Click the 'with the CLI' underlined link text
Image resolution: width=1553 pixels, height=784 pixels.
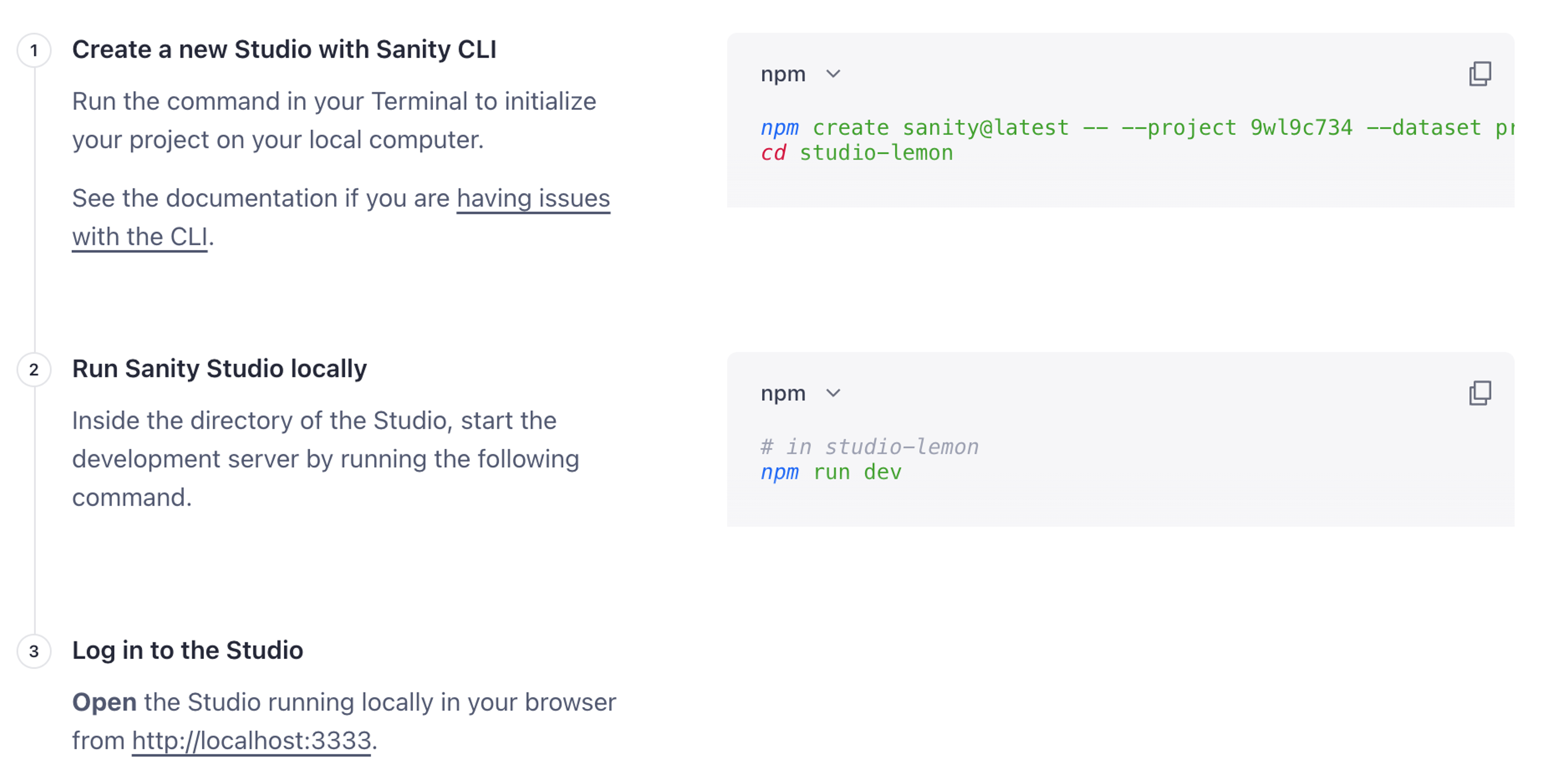coord(140,236)
